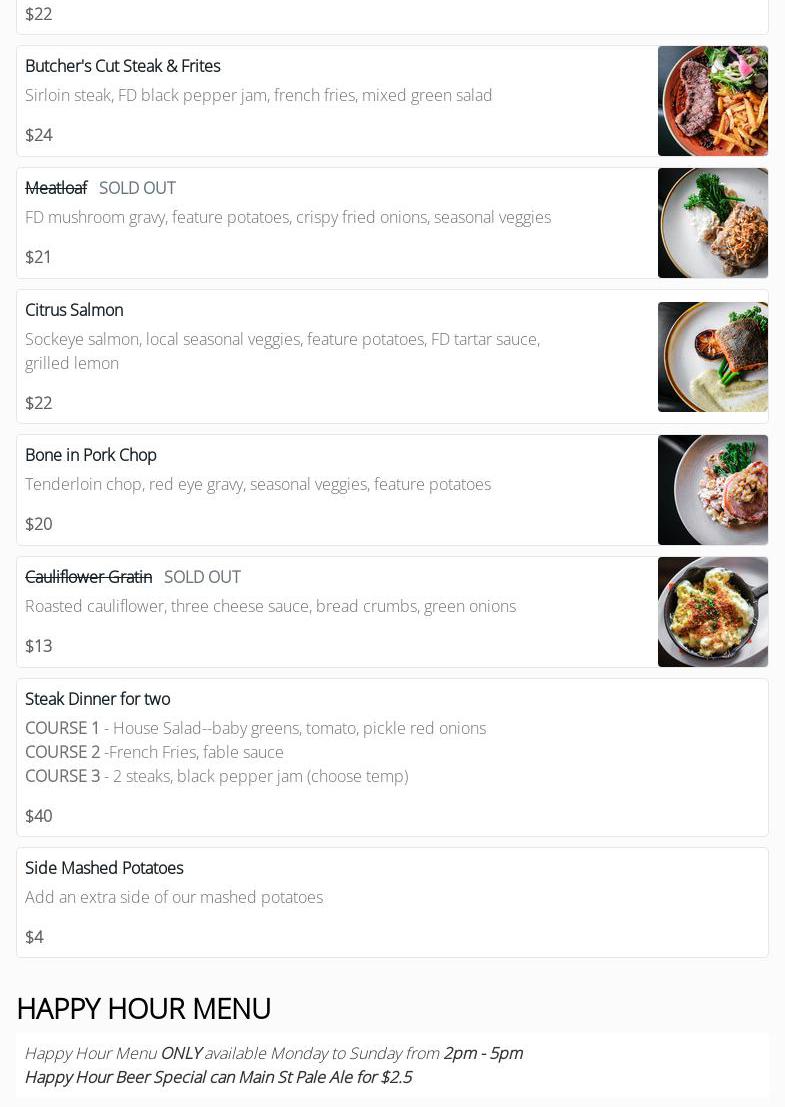Screen dimensions: 785x1107
Task: Add the Side Mashed Potatoes item
Action: [104, 868]
